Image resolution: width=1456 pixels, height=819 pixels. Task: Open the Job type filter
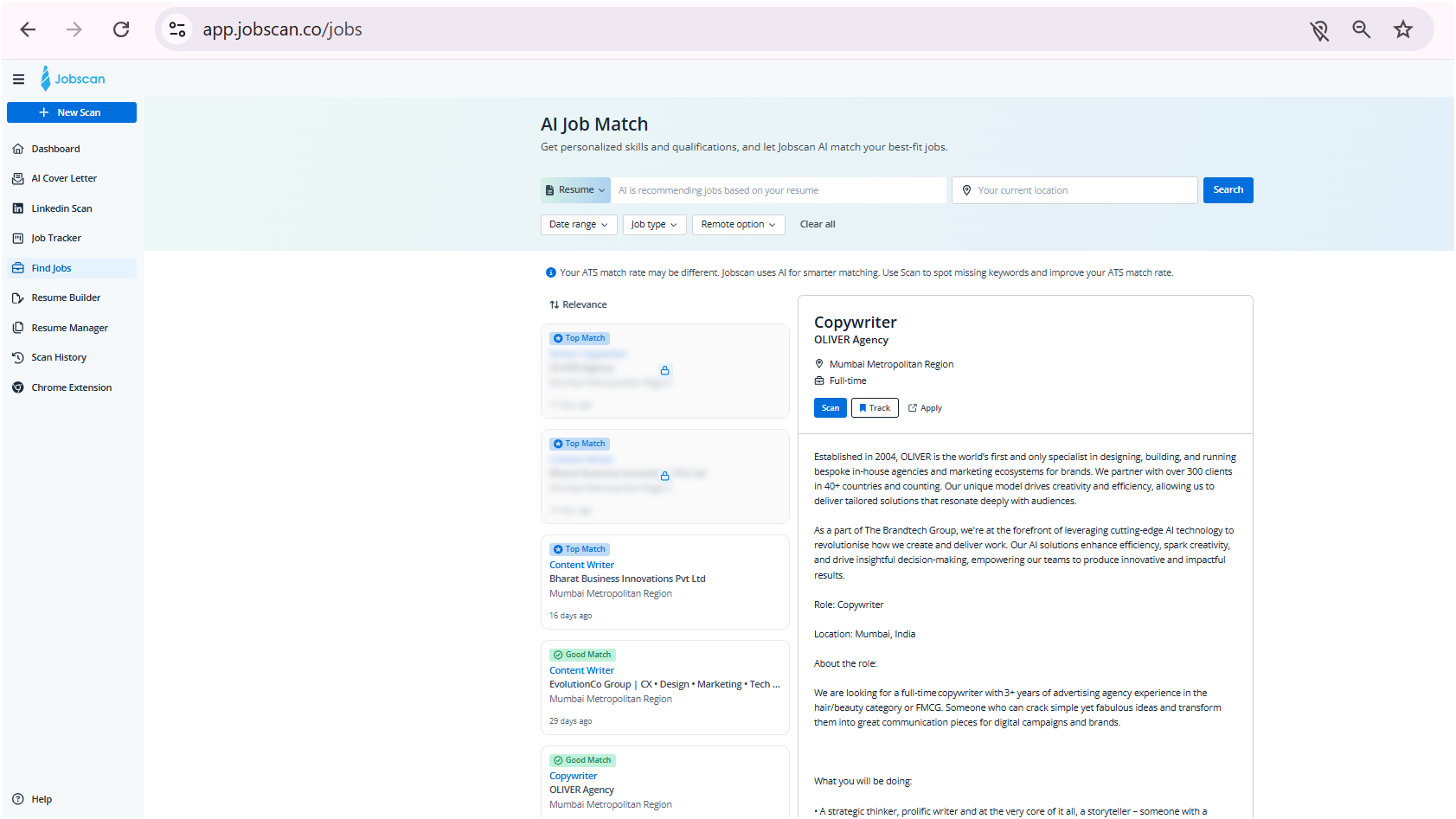pyautogui.click(x=654, y=225)
